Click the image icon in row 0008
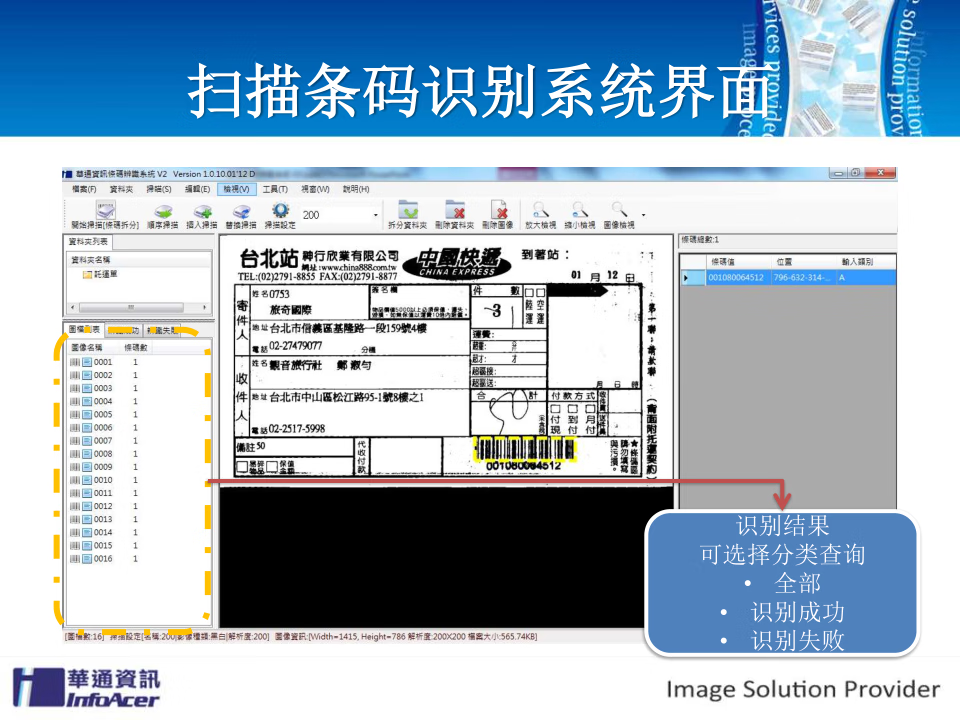Image resolution: width=960 pixels, height=720 pixels. coord(87,454)
